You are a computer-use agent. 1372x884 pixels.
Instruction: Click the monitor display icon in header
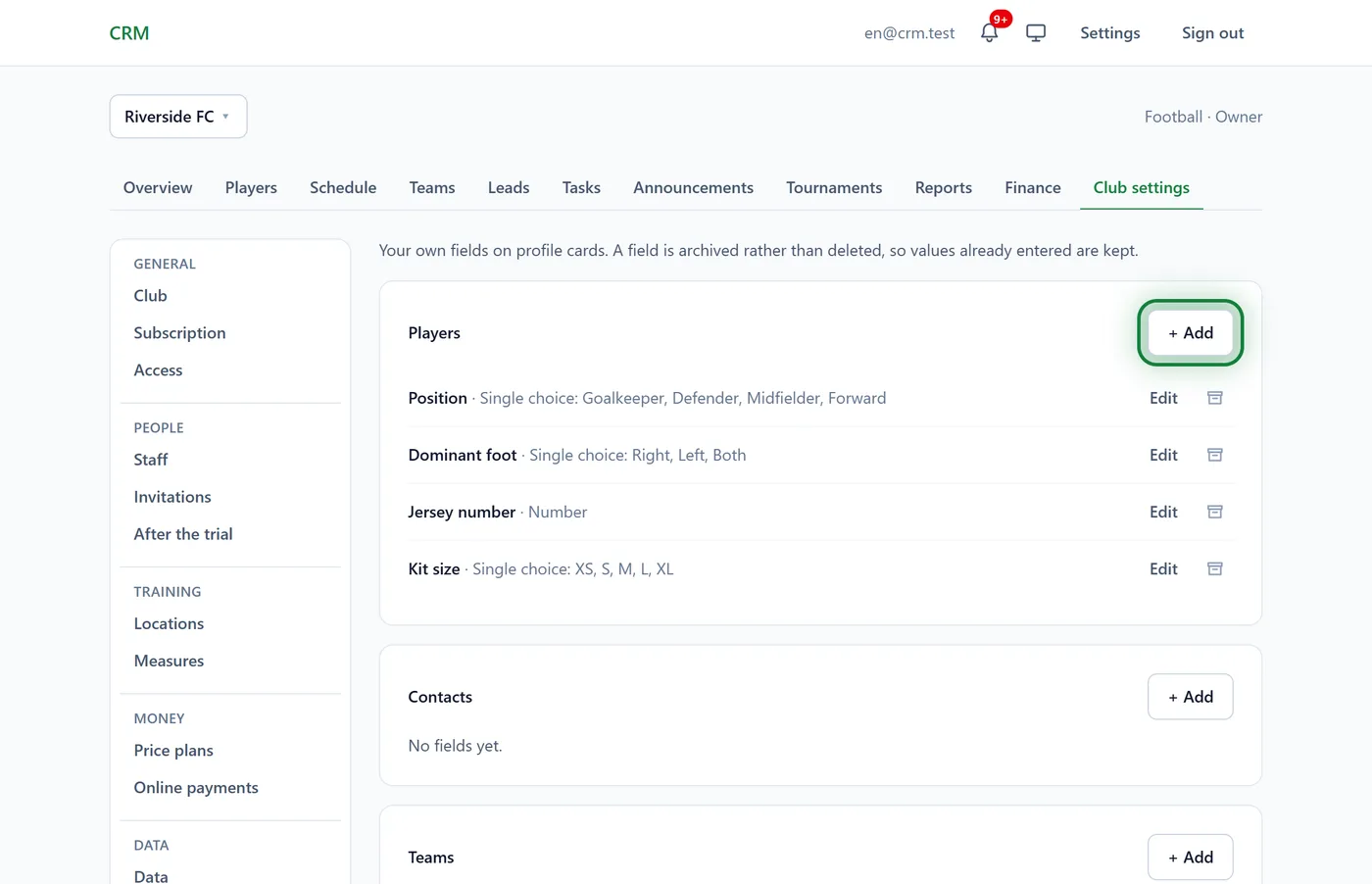coord(1036,32)
